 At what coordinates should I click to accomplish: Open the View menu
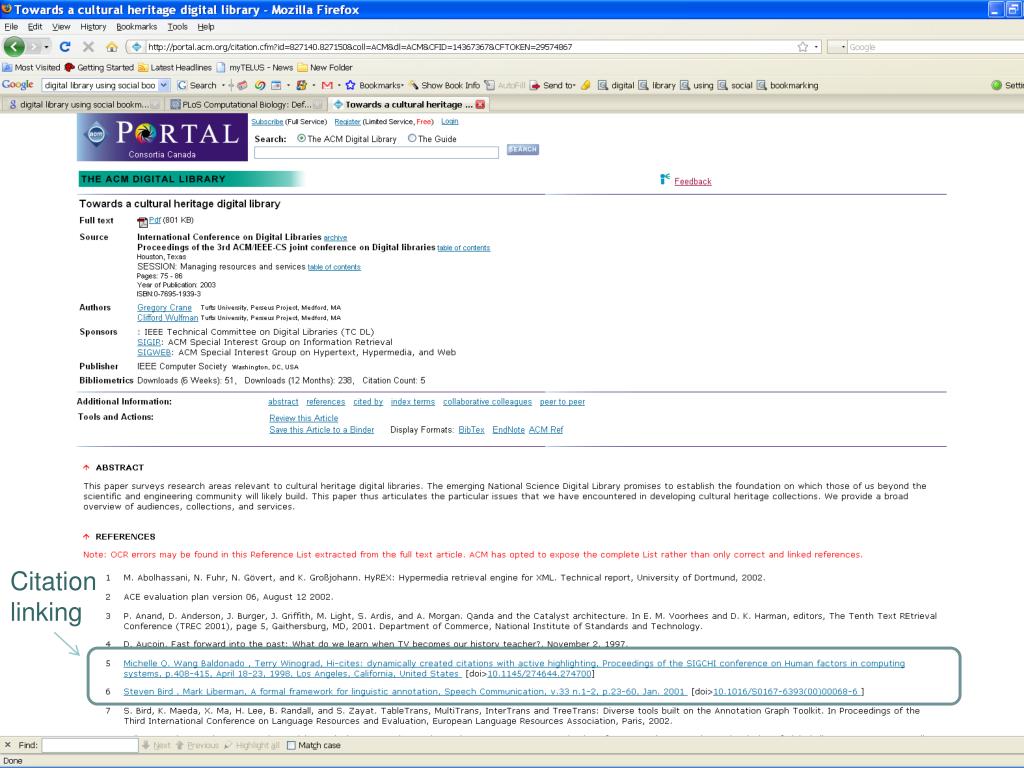point(61,27)
